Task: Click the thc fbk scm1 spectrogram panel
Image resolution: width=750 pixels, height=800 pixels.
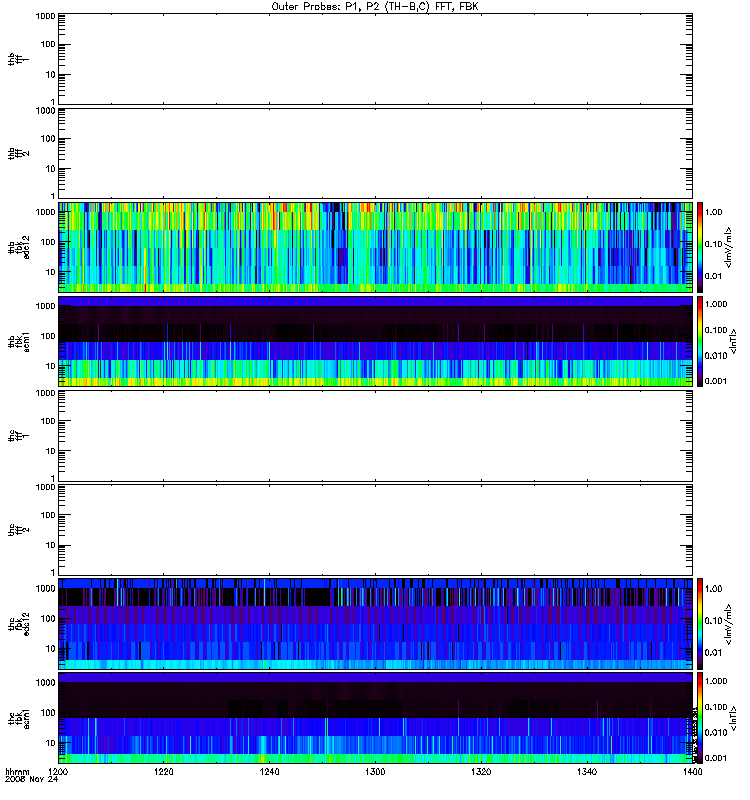Action: click(x=375, y=718)
